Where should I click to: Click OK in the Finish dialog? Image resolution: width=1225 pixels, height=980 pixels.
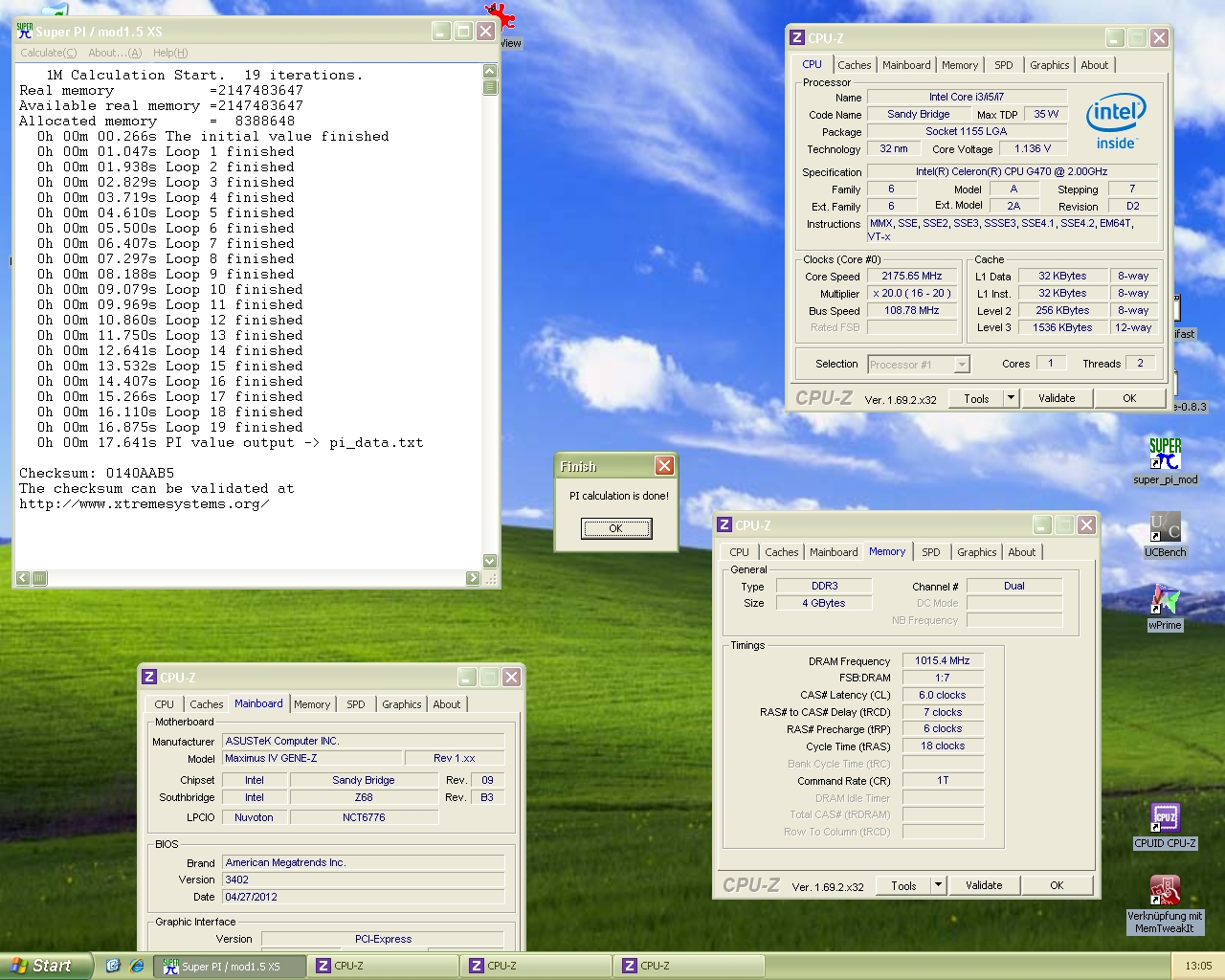click(x=616, y=528)
